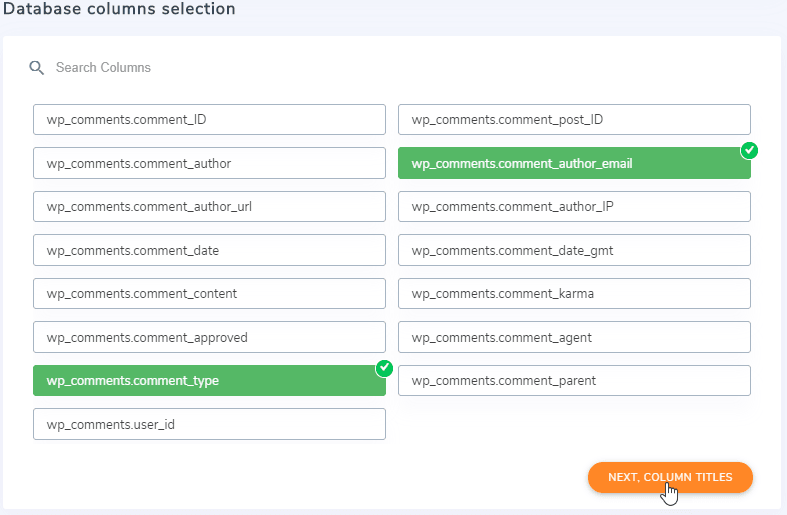Toggle the wp_comments.comment_agent column
The image size is (787, 515).
coord(574,337)
